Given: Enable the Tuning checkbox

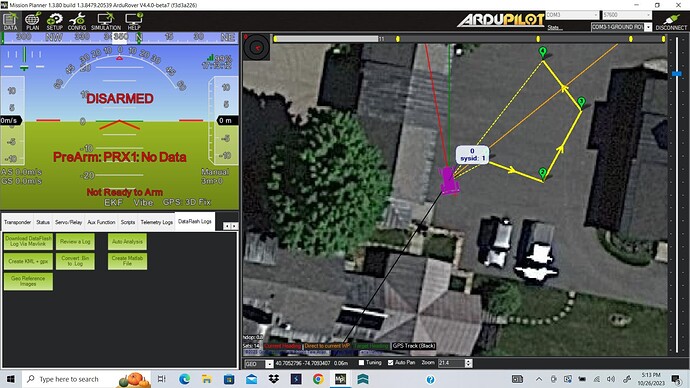Looking at the screenshot, I should [361, 363].
